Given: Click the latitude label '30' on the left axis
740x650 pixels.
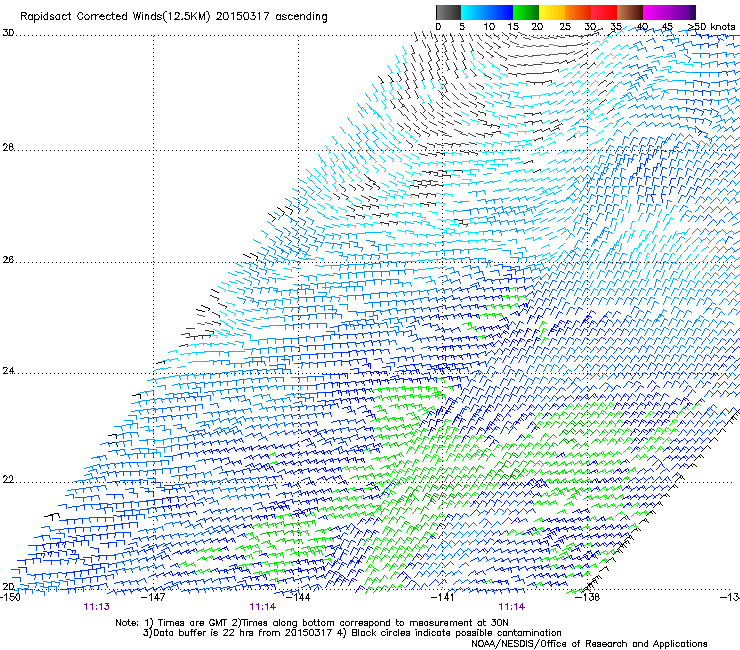Looking at the screenshot, I should click(x=8, y=33).
